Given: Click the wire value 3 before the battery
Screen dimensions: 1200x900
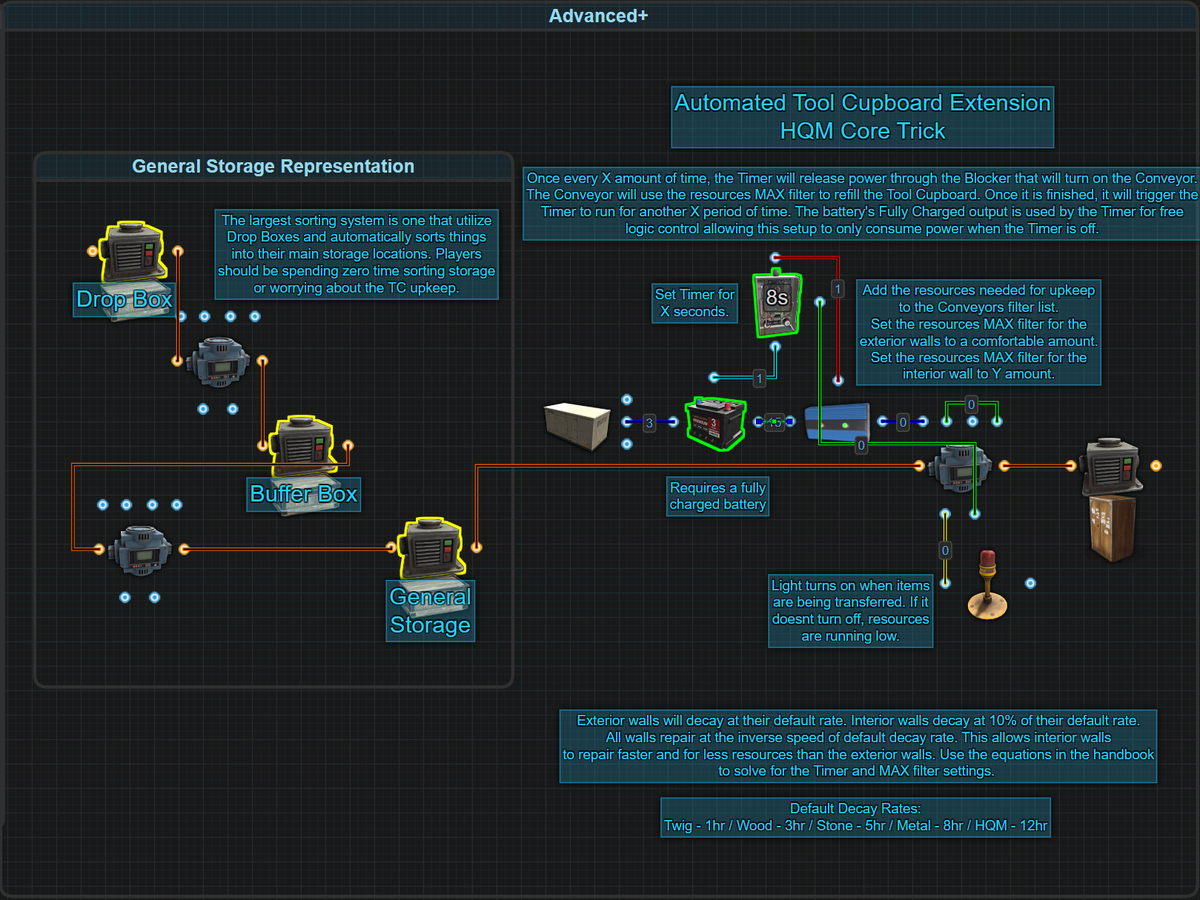Looking at the screenshot, I should point(649,423).
